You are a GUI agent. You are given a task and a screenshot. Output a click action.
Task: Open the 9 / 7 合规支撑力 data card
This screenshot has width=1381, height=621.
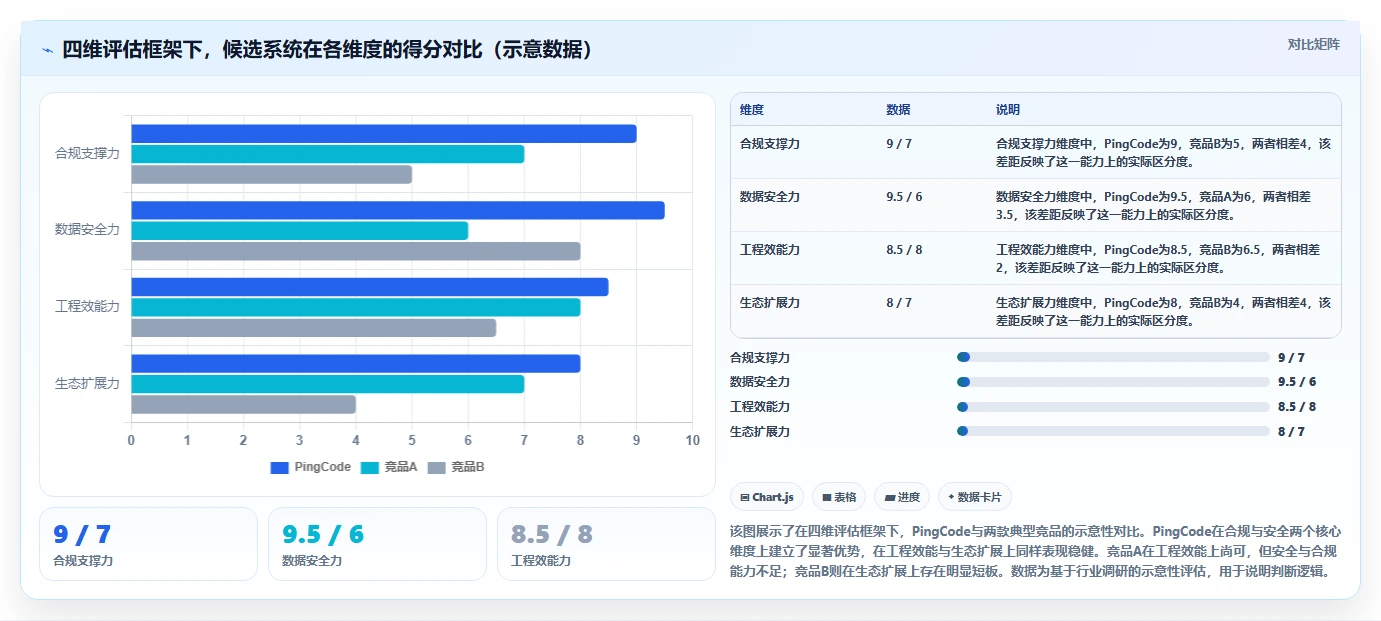149,544
